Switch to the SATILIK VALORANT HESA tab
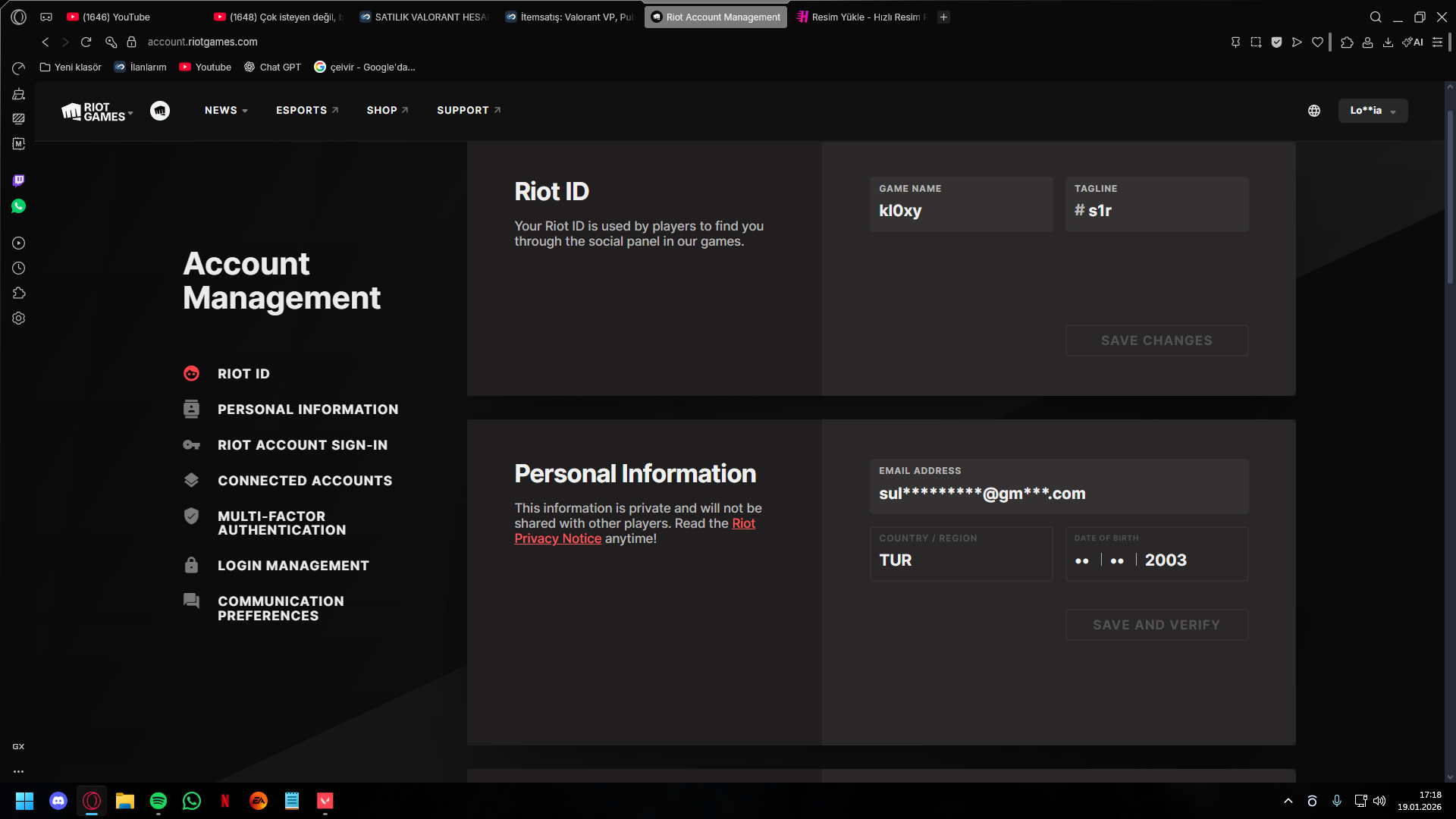 pos(425,17)
